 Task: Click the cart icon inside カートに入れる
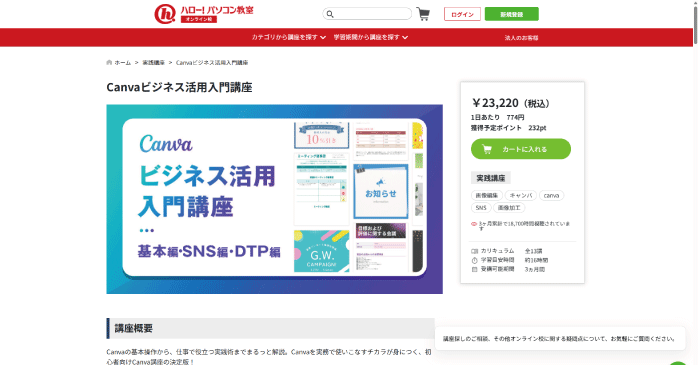coord(487,149)
